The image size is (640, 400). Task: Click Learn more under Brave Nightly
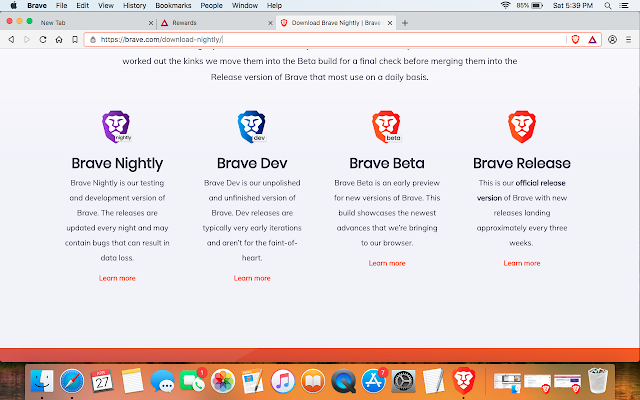click(117, 278)
